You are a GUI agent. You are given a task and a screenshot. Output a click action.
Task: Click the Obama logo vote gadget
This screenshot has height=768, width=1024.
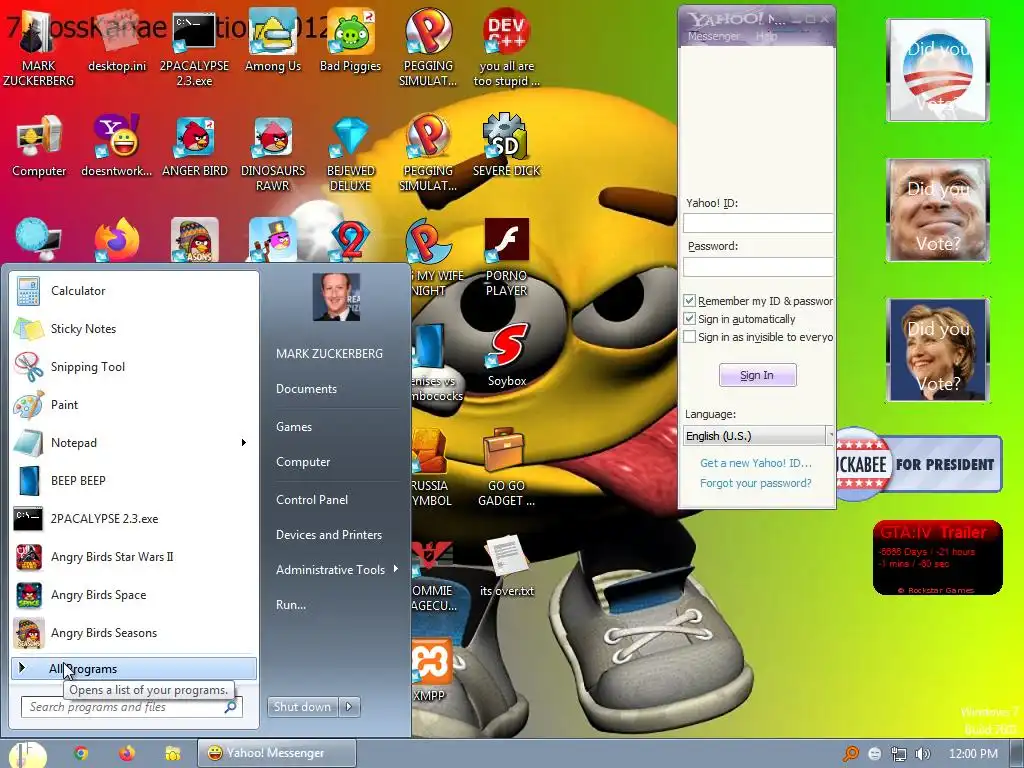coord(938,70)
